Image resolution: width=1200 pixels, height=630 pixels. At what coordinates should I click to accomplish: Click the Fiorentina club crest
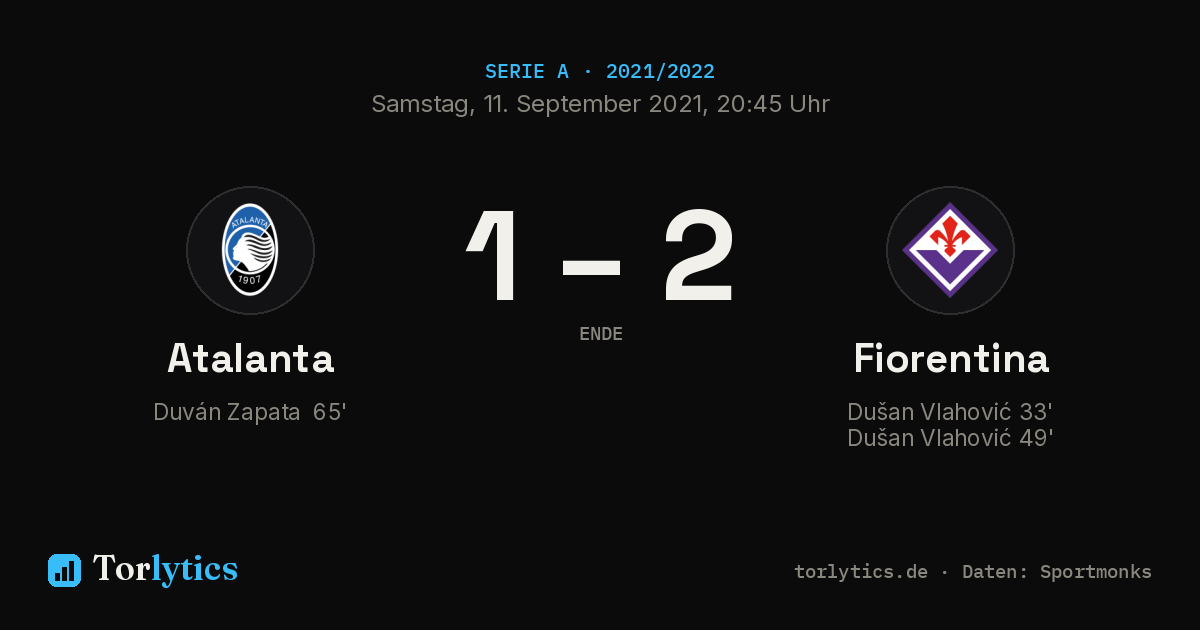950,250
